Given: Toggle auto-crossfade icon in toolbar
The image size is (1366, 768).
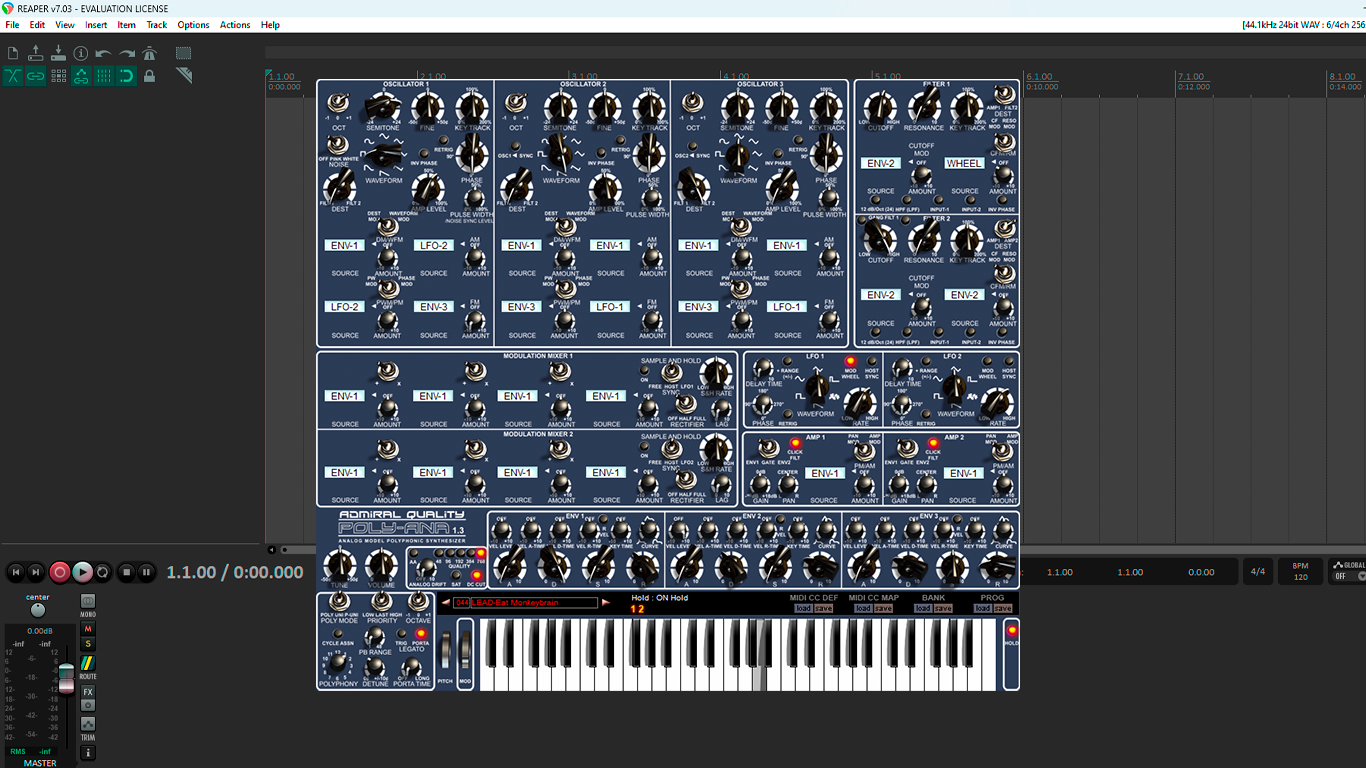Looking at the screenshot, I should [13, 76].
